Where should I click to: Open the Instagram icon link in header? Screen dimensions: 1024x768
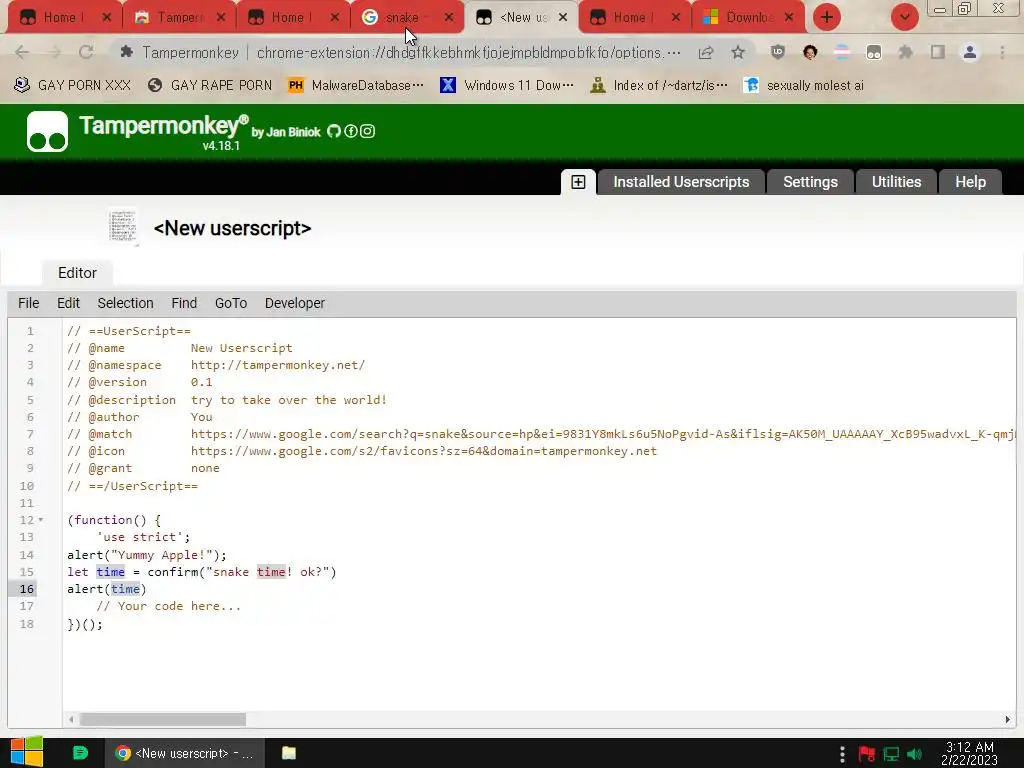click(368, 131)
